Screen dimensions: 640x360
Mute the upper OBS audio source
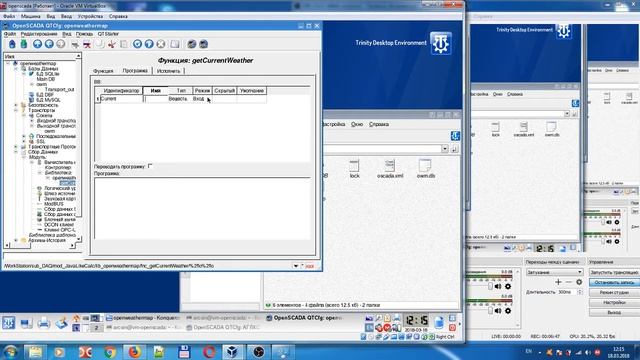click(498, 287)
